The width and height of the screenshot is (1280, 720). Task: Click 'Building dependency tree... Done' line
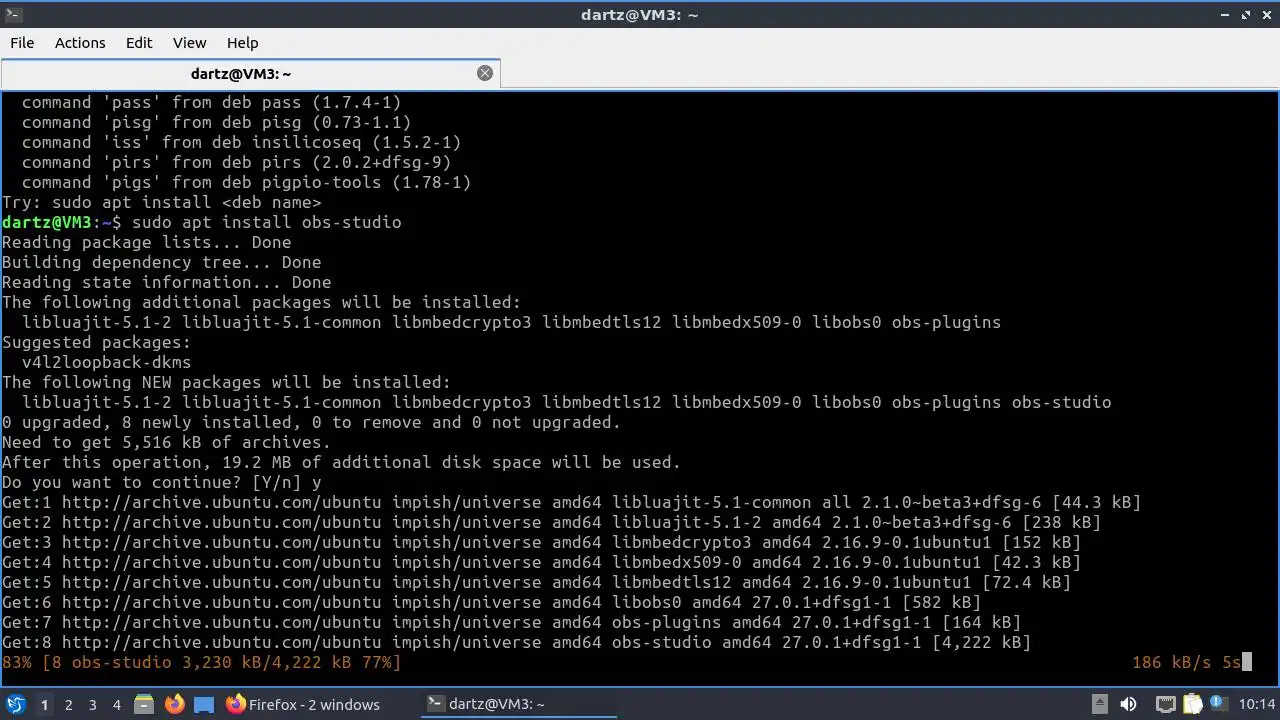[x=161, y=262]
